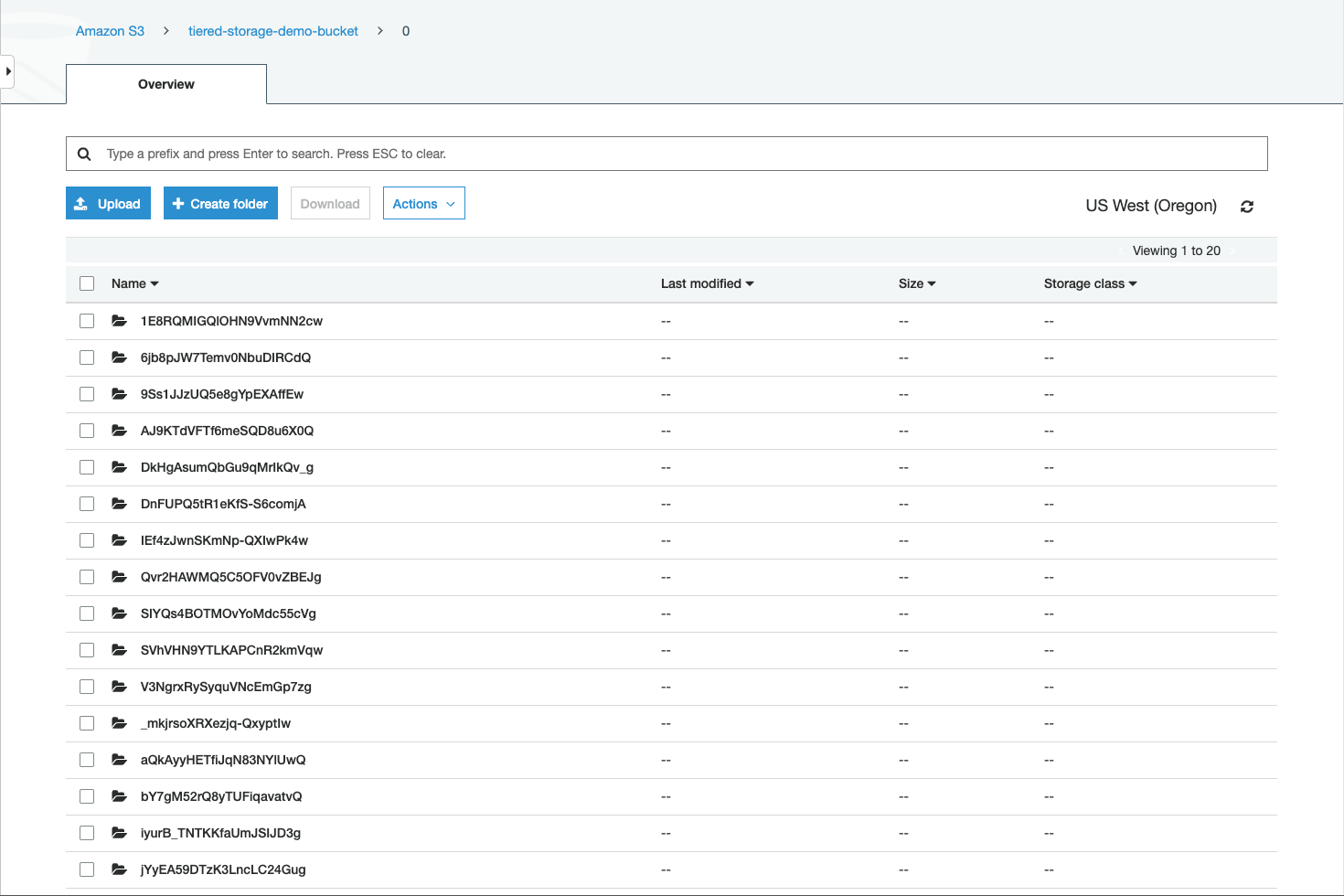
Task: Open the Amazon S3 breadcrumb link
Action: 110,31
